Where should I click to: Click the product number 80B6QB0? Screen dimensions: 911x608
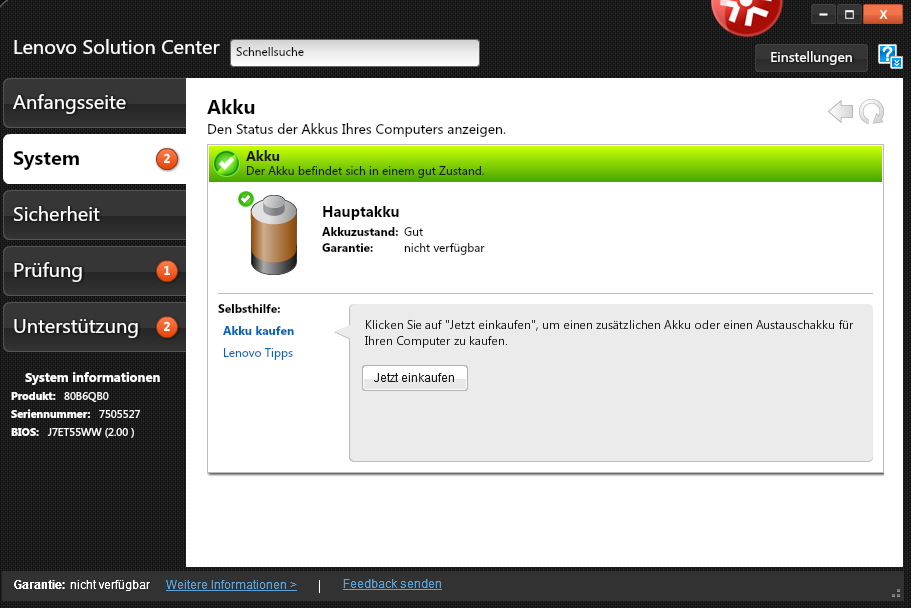pos(86,396)
